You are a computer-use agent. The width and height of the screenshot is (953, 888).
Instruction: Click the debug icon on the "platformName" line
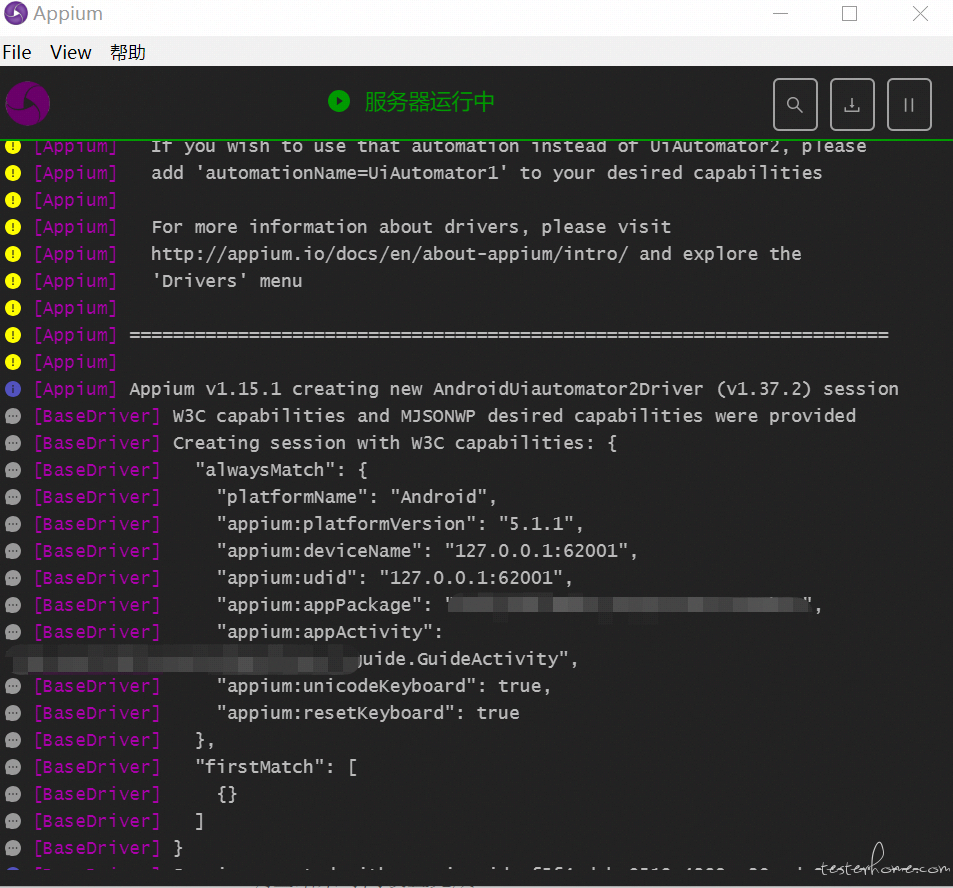pos(13,497)
